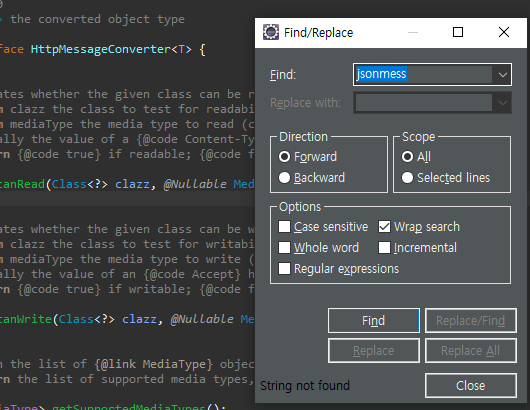Viewport: 530px width, 410px height.
Task: Click 'the converted object type' comment text
Action: (97, 19)
